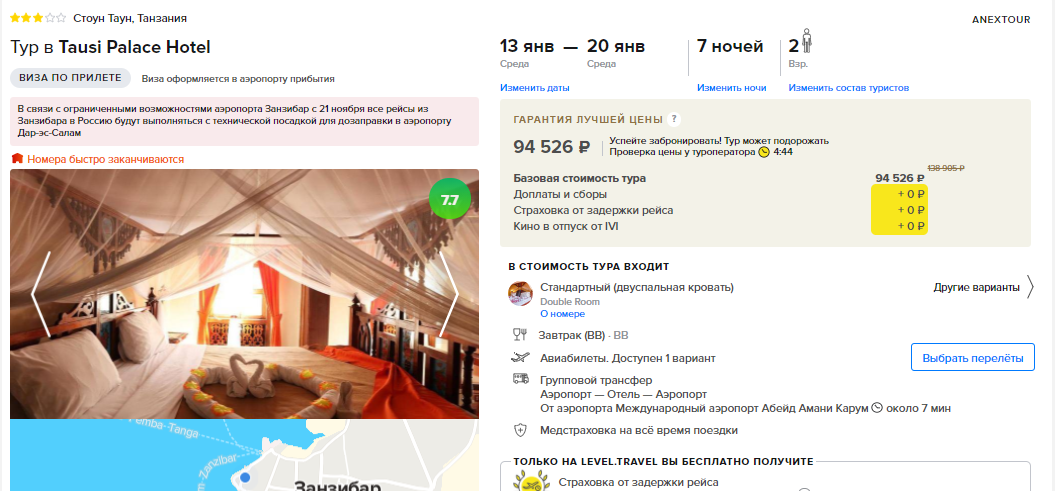Expand Другие варианты room options chevron
The width and height of the screenshot is (1055, 491).
tap(1031, 287)
